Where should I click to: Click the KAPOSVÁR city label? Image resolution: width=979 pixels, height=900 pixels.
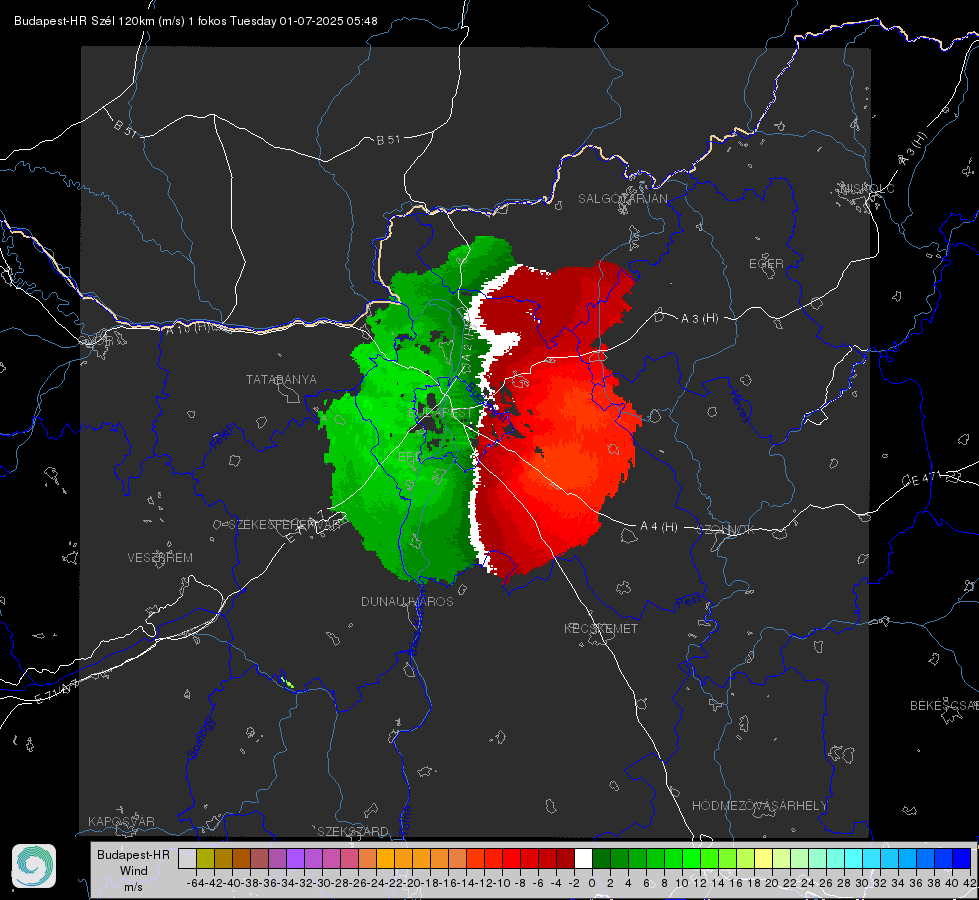click(121, 821)
